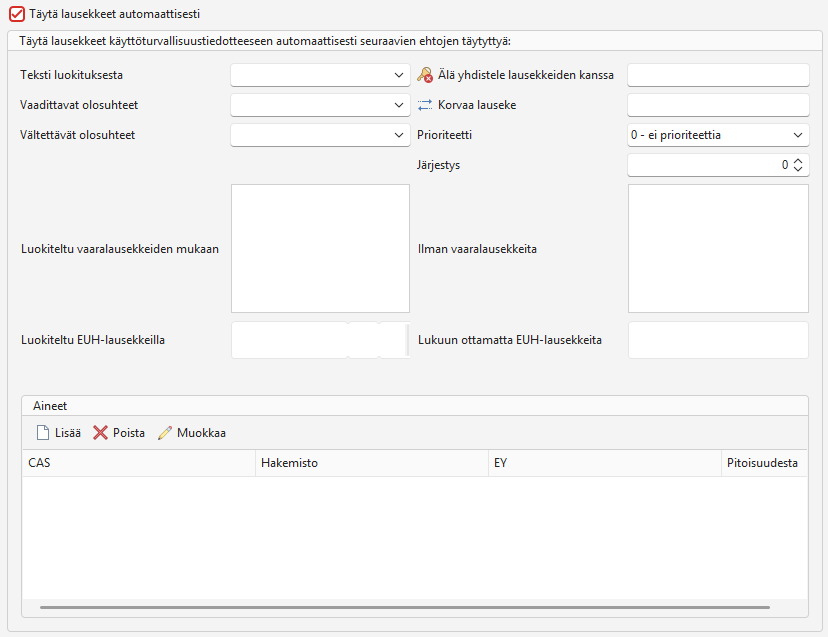Click the horizontal scrollbar in Aineet table
828x637 pixels.
tap(405, 607)
